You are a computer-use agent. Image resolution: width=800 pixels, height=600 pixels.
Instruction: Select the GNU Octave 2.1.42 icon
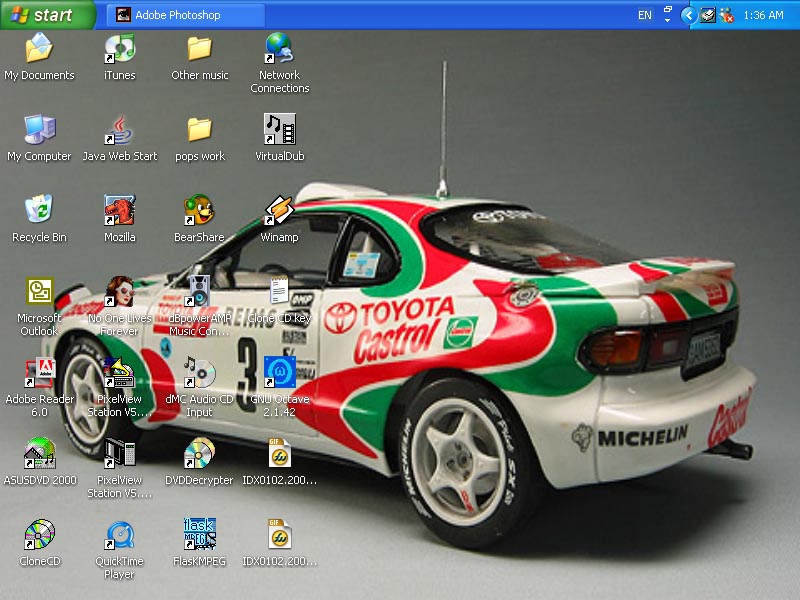279,373
